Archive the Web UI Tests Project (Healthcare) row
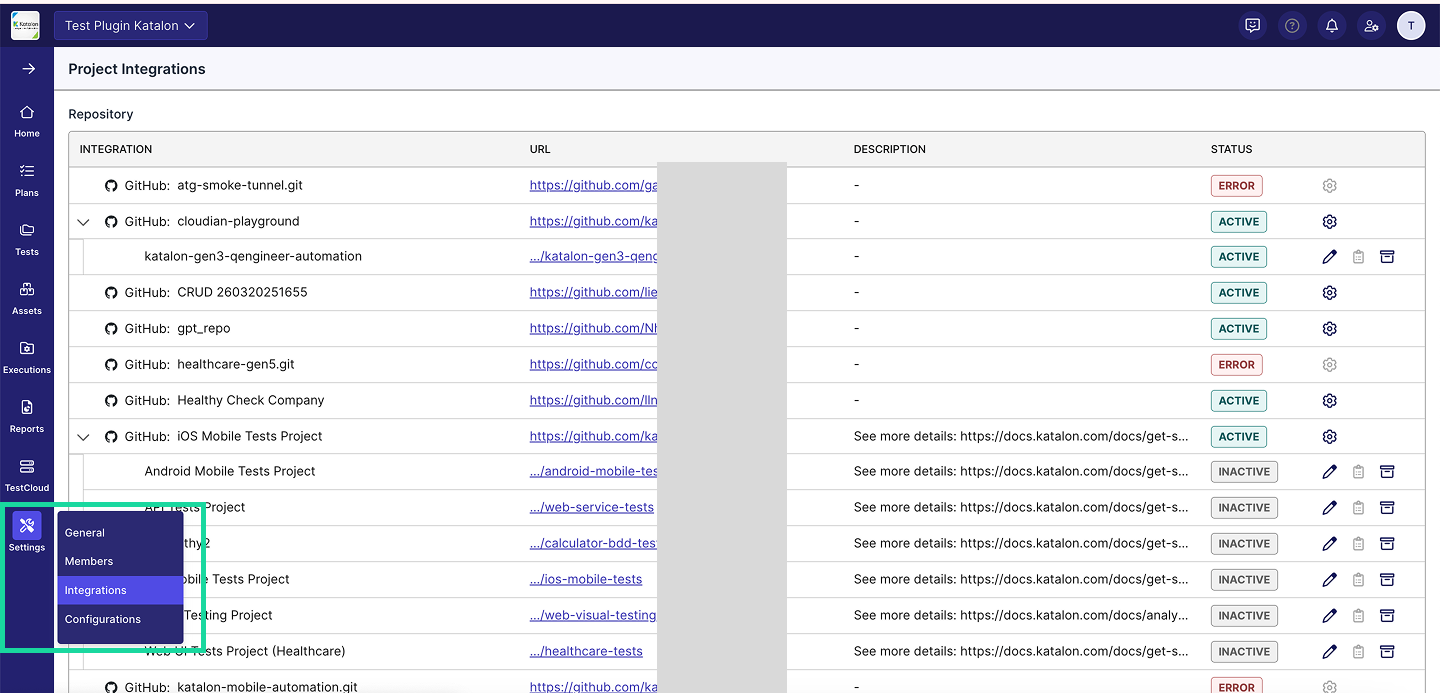 (x=1387, y=652)
